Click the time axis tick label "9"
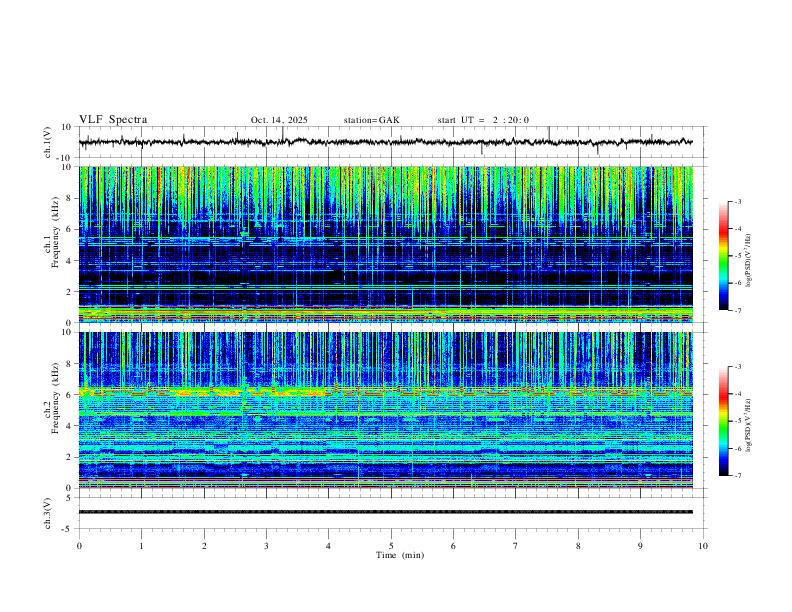This screenshot has height=612, width=792. coord(640,546)
